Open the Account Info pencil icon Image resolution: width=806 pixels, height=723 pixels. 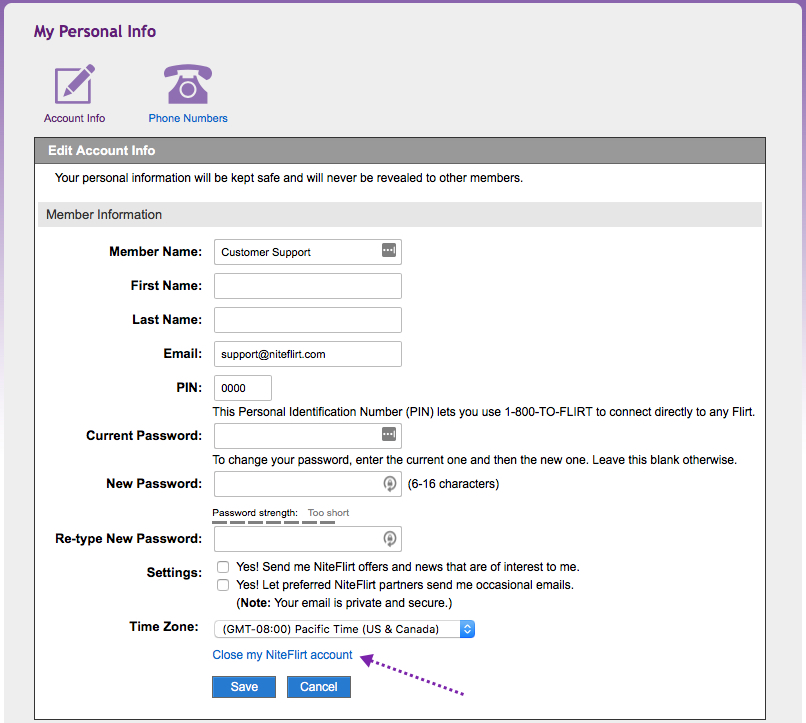(x=75, y=84)
